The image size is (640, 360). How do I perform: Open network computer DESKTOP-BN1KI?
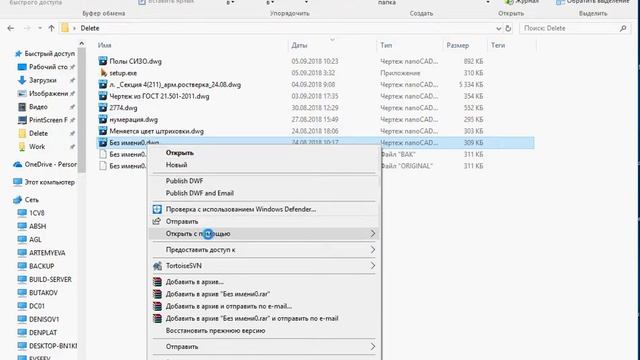pyautogui.click(x=53, y=346)
